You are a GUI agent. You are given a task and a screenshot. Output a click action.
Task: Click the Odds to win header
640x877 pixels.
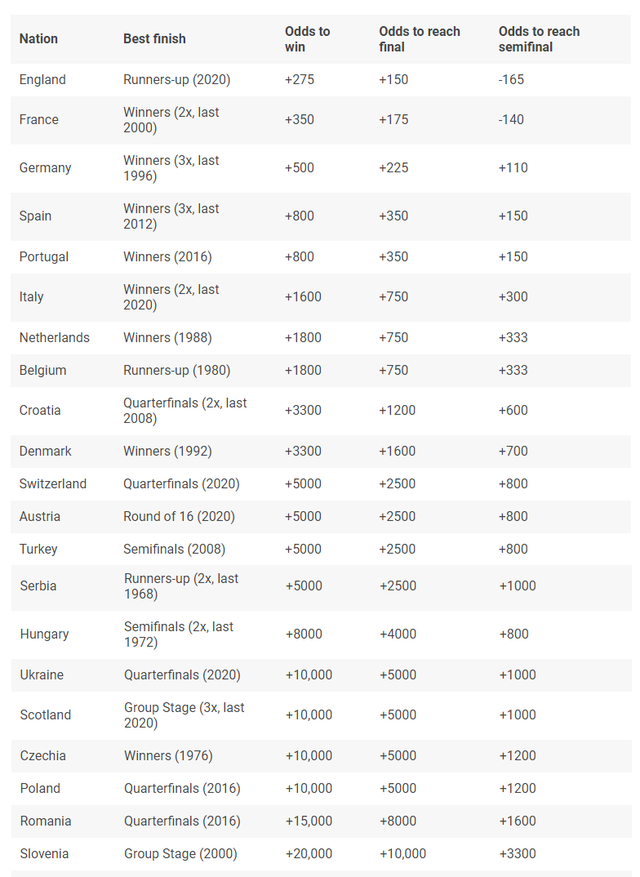point(308,39)
